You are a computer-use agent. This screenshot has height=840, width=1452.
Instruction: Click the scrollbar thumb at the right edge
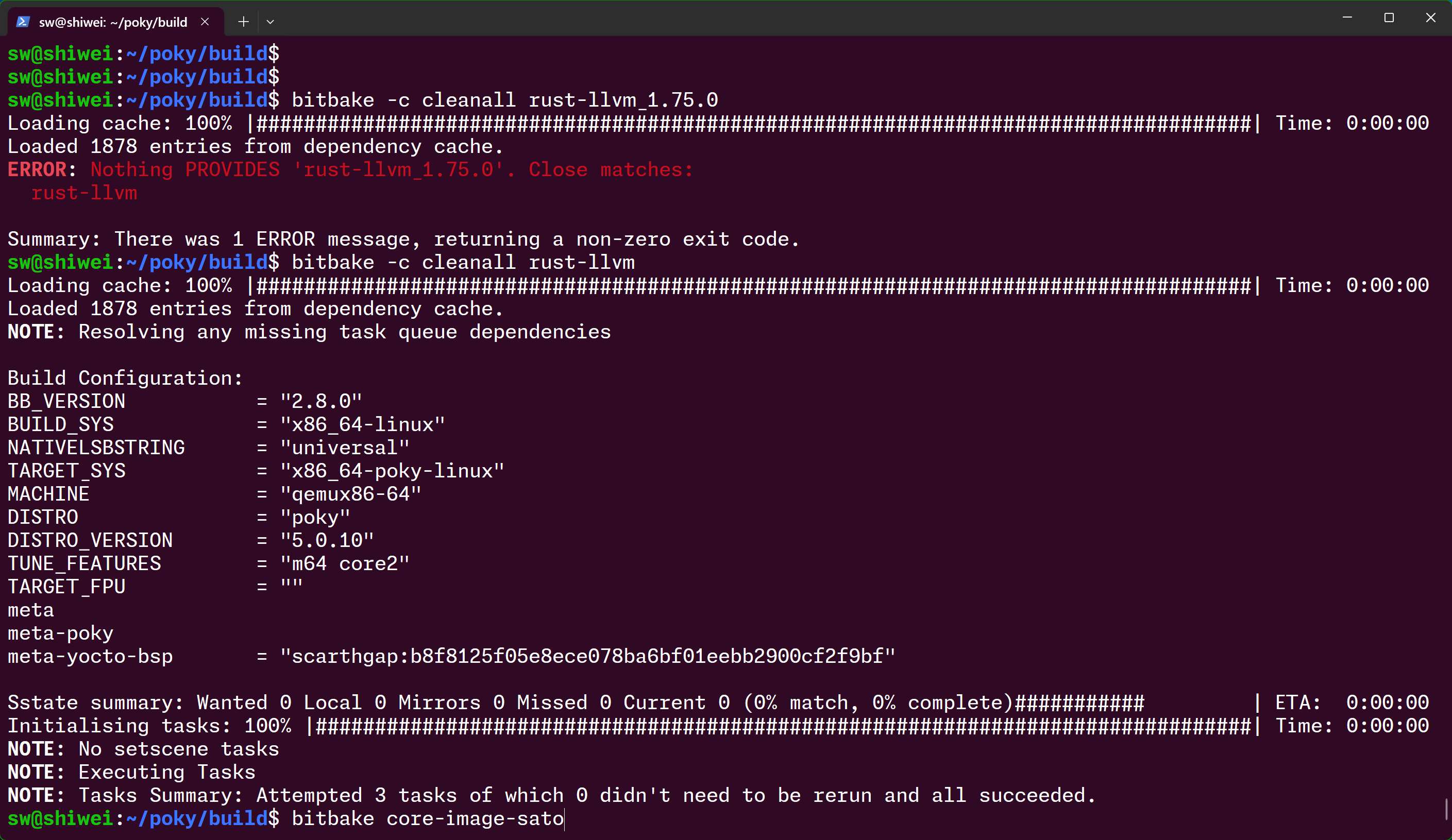pyautogui.click(x=1446, y=809)
